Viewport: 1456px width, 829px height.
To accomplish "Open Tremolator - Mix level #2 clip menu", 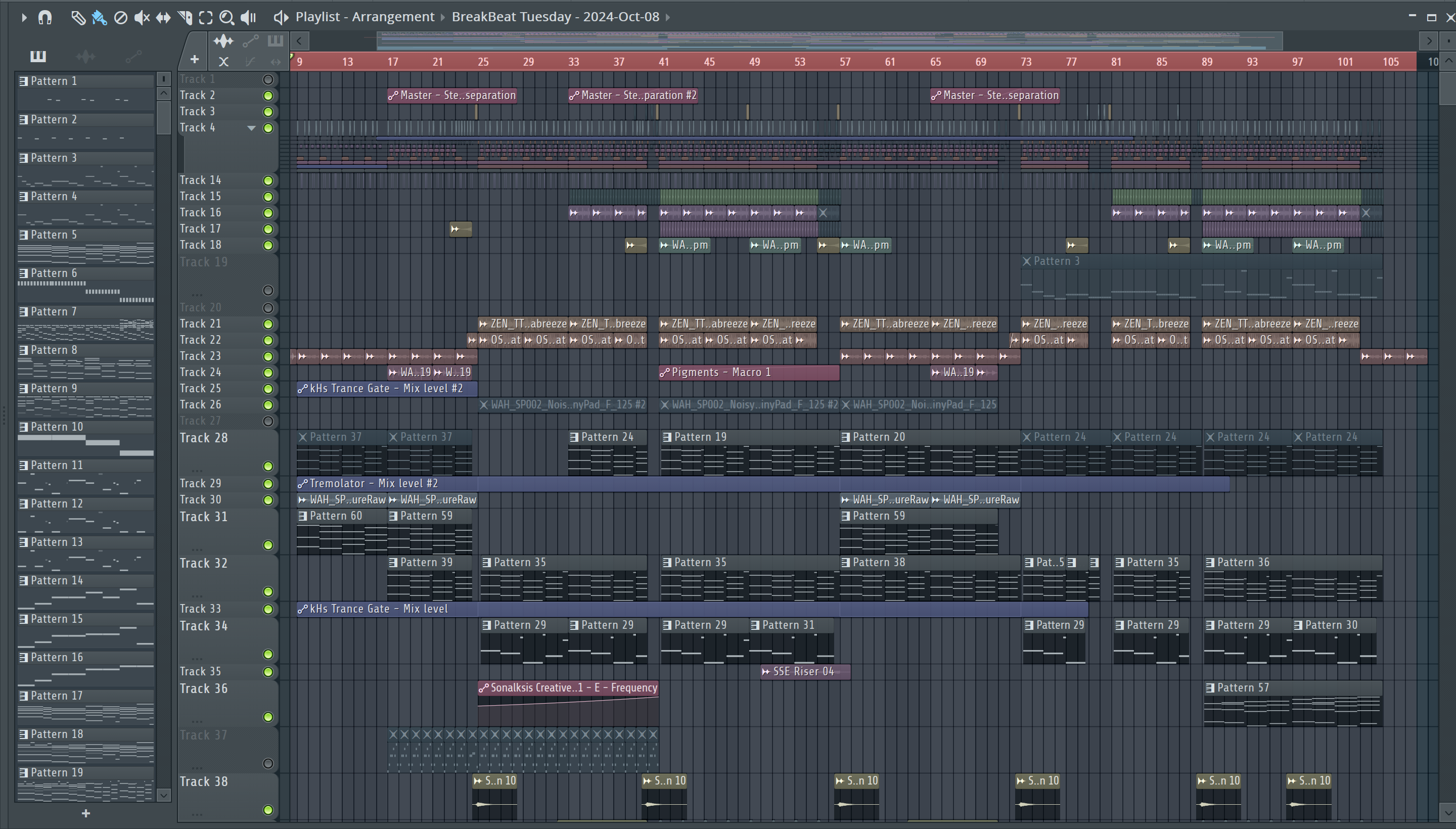I will click(302, 483).
